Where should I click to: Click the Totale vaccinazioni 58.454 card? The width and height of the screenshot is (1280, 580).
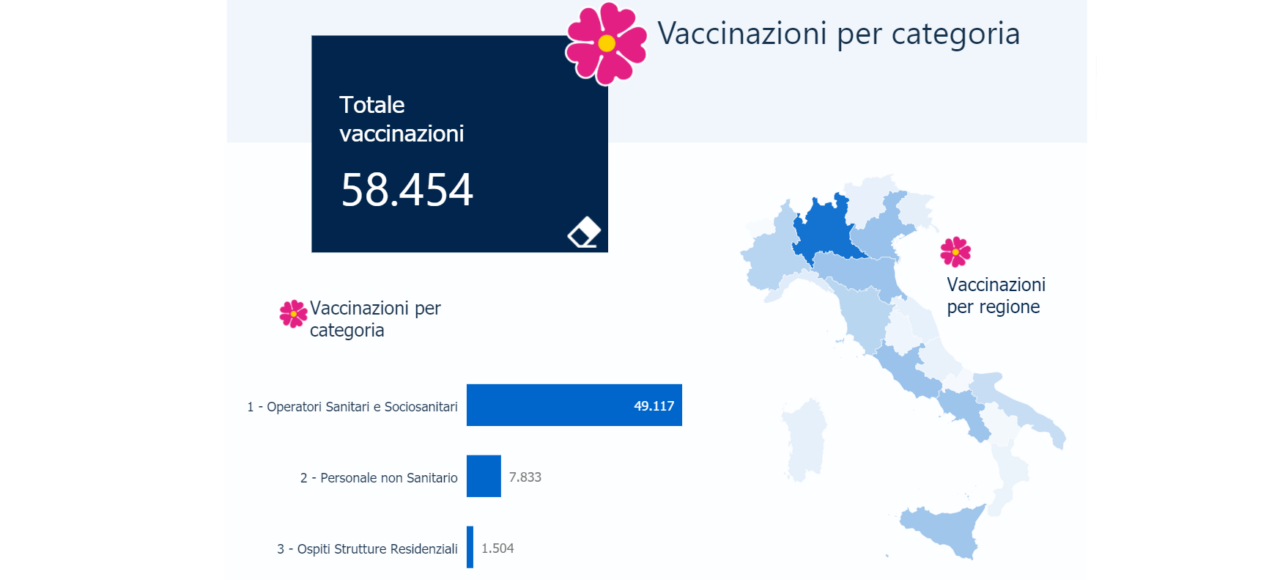tap(460, 144)
